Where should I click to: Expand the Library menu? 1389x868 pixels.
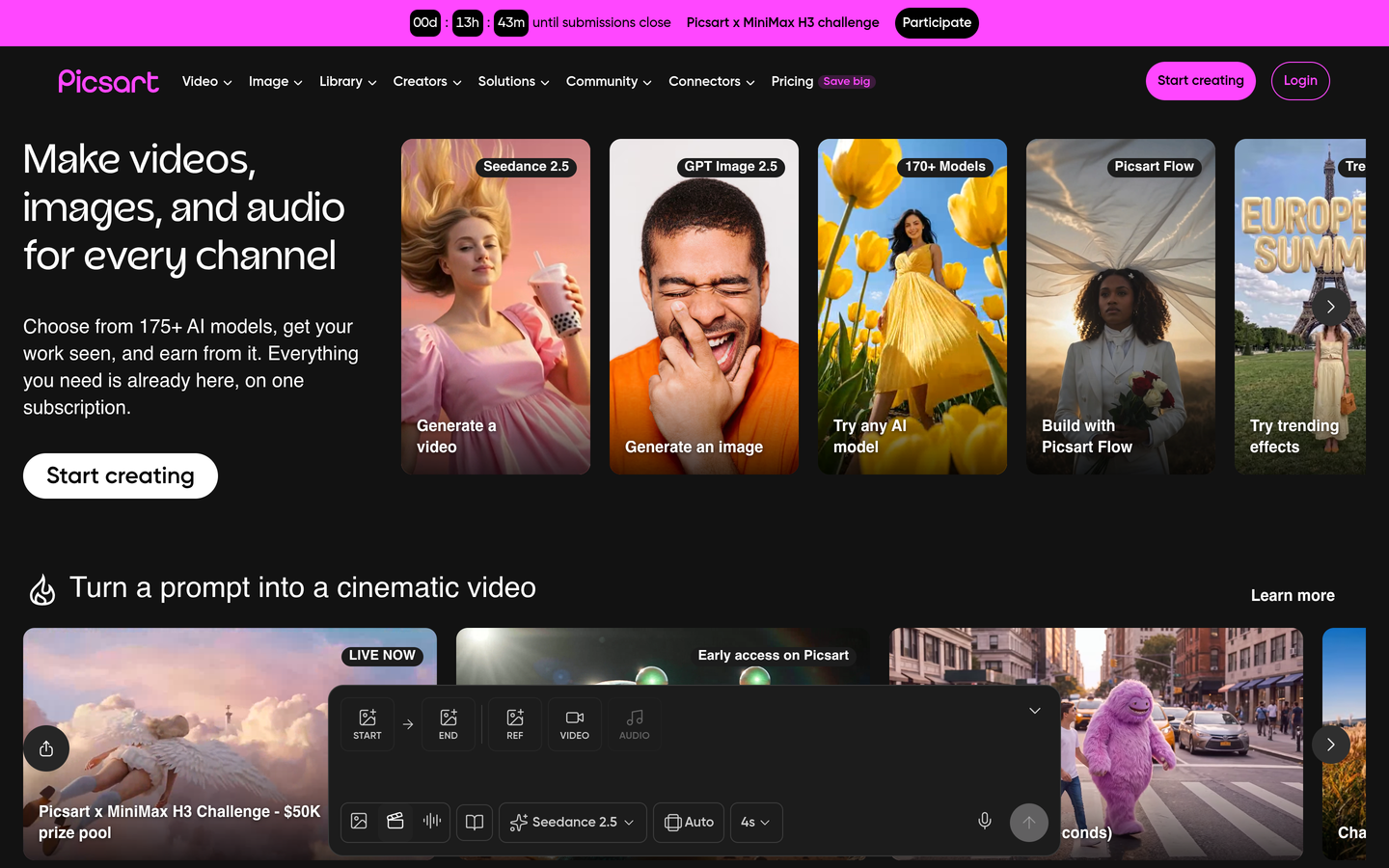tap(348, 81)
